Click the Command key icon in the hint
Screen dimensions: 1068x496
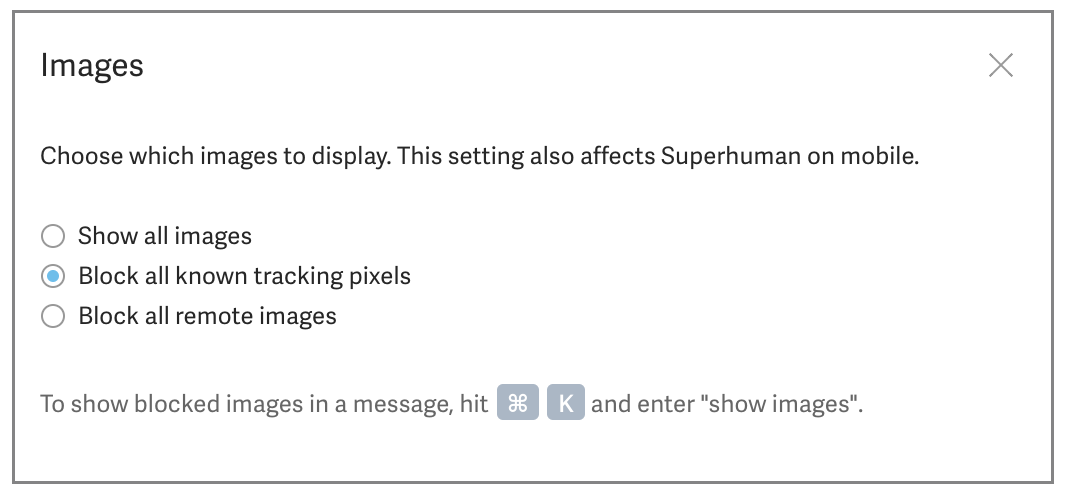click(x=518, y=405)
